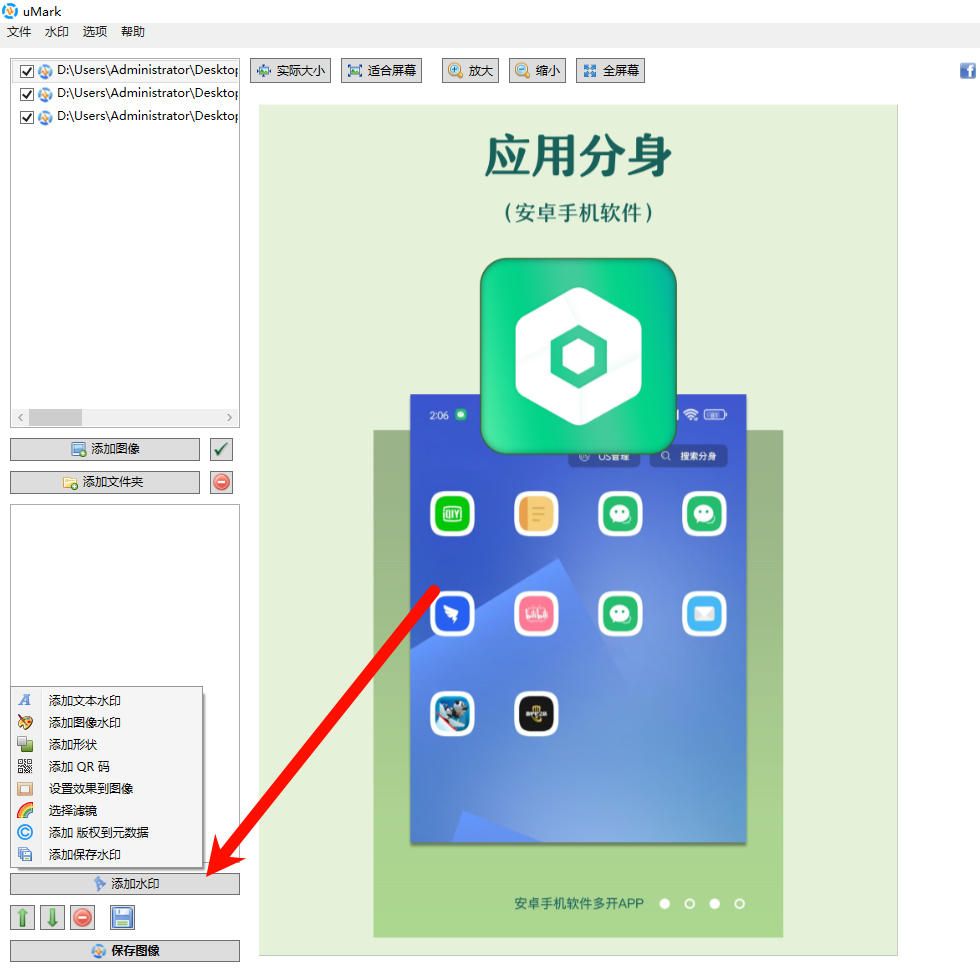The height and width of the screenshot is (970, 980).
Task: Zoom in with the 放大 button
Action: [x=471, y=71]
